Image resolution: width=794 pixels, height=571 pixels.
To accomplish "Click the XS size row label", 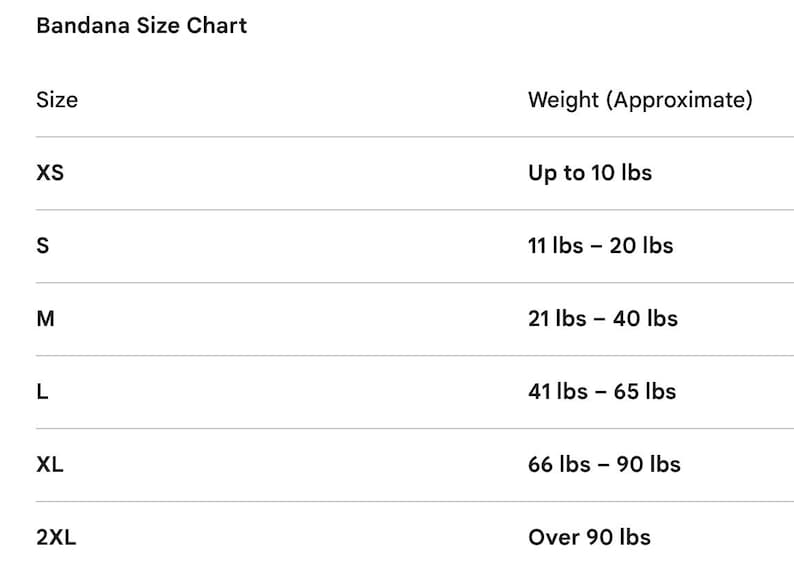I will [x=50, y=173].
